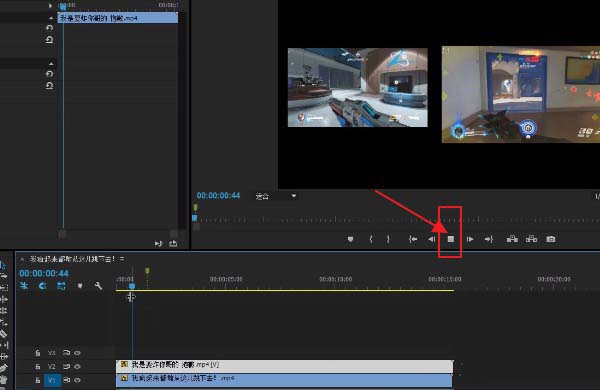
Task: Toggle the lock on track V1
Action: [38, 380]
